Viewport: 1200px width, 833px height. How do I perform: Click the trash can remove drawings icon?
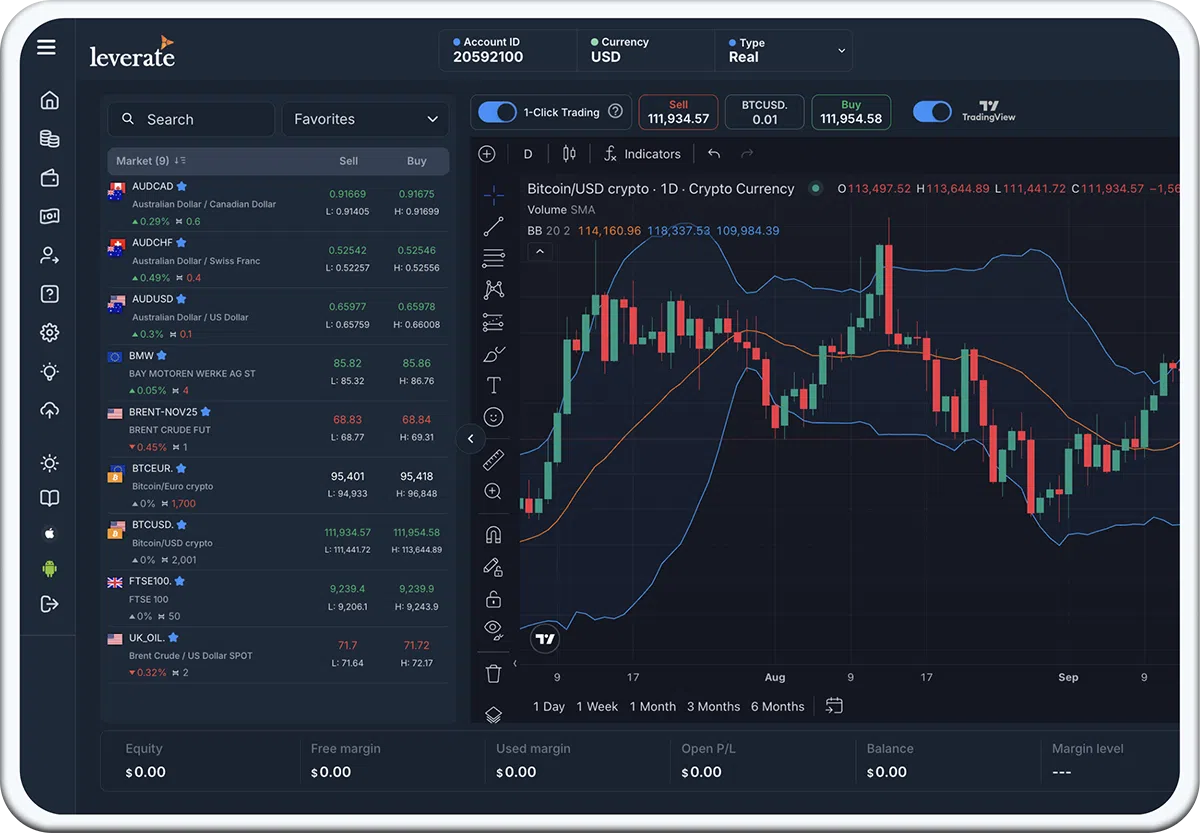coord(493,674)
